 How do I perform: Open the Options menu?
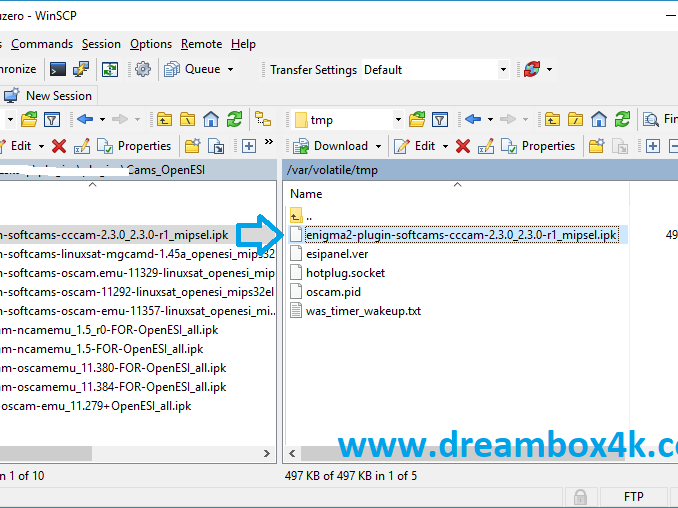pyautogui.click(x=151, y=44)
